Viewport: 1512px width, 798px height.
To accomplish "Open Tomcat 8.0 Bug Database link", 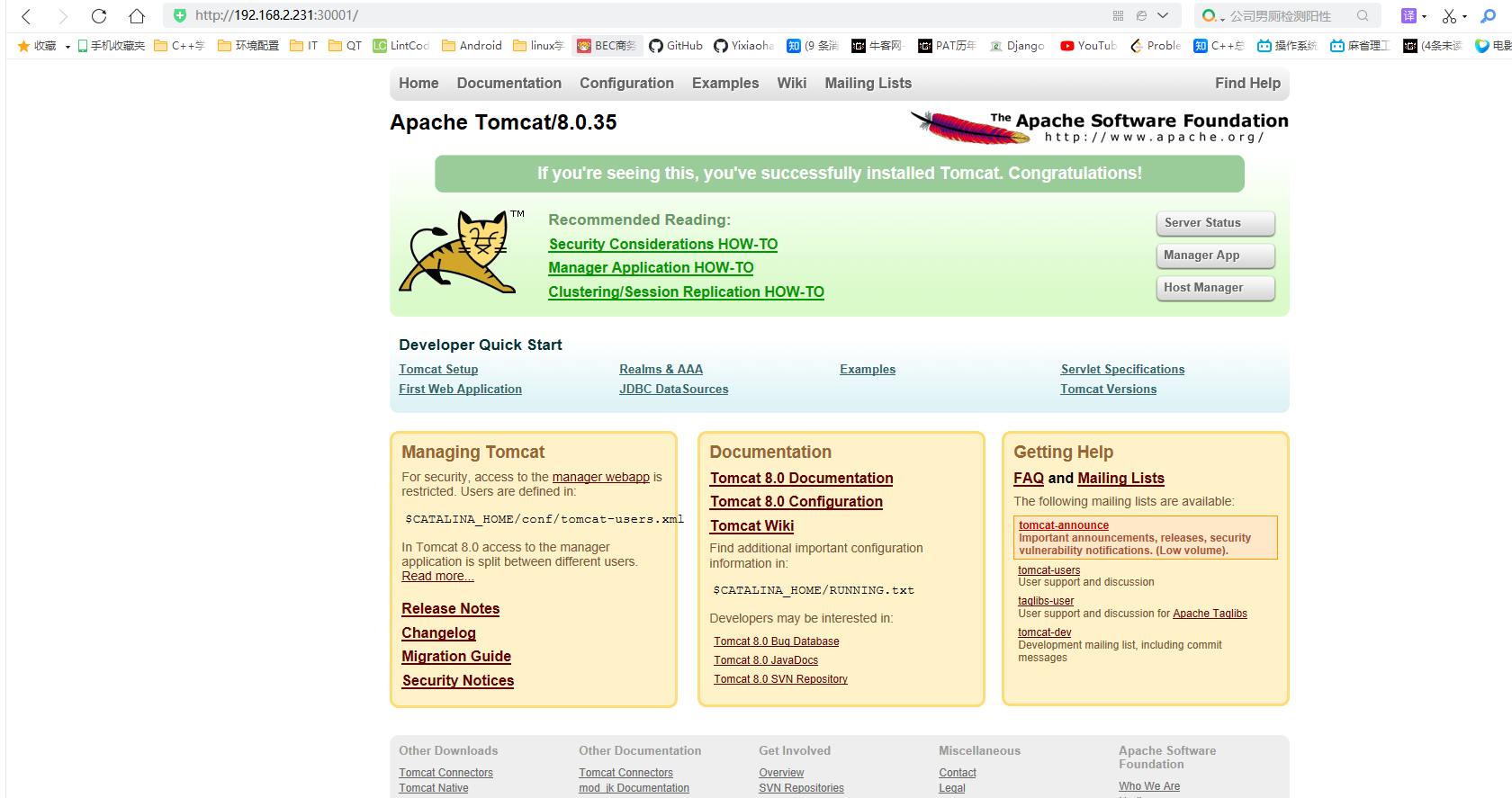I will click(777, 641).
